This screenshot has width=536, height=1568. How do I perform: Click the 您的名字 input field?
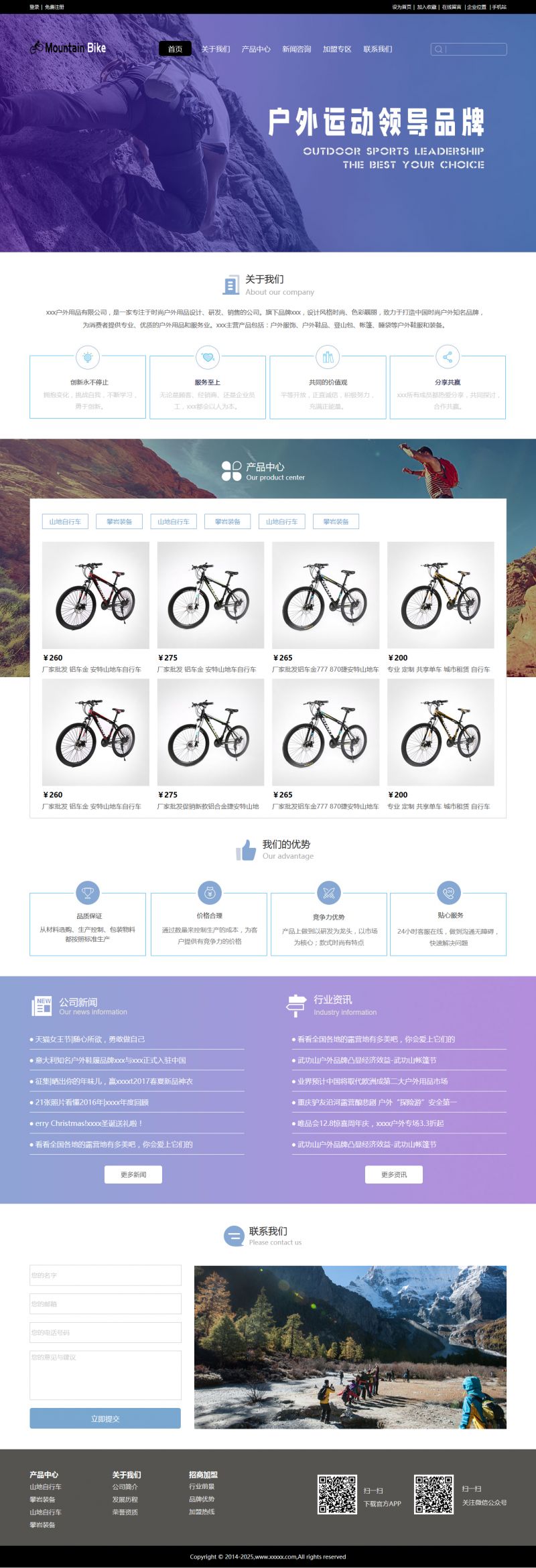(x=105, y=1275)
